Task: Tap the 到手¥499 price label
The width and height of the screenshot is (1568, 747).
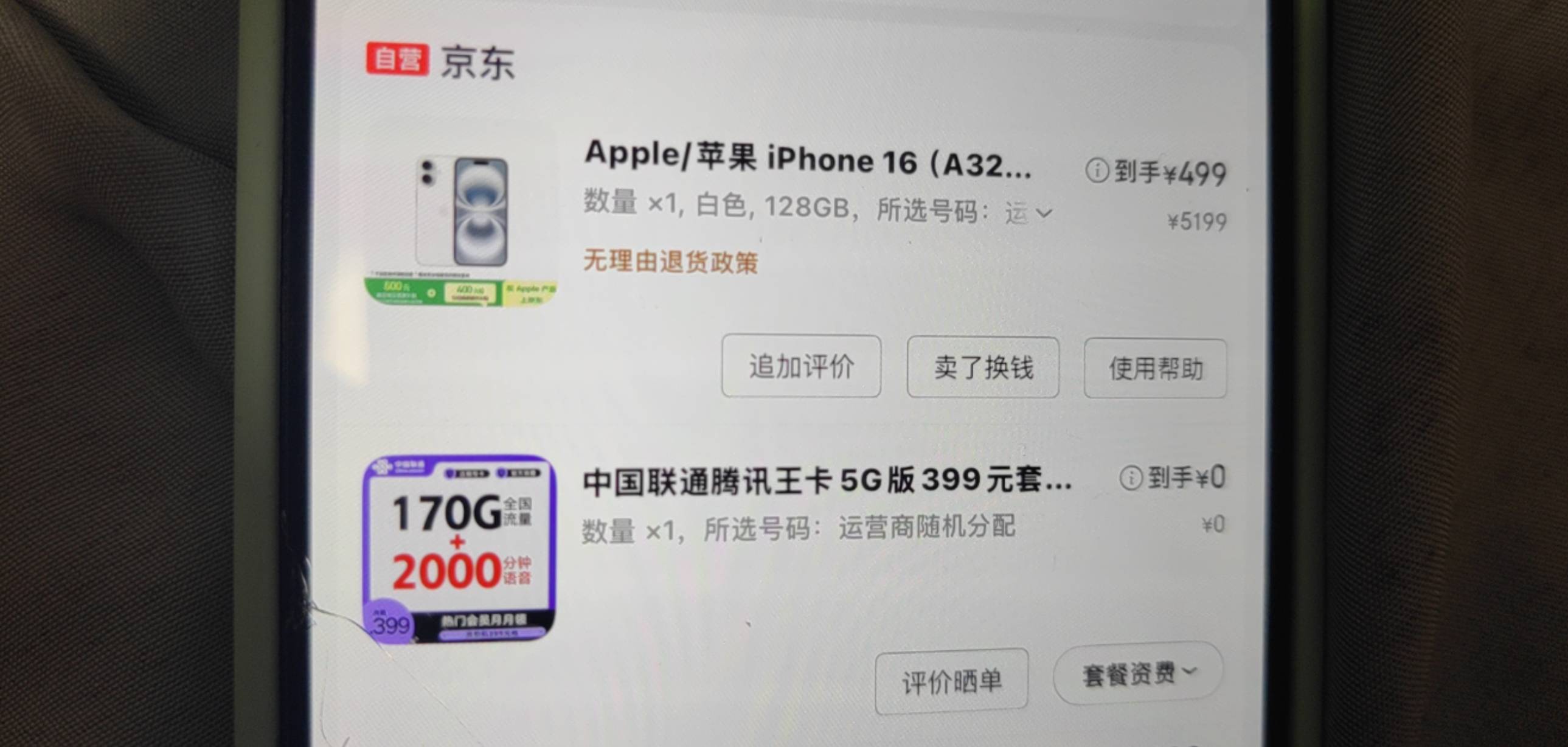Action: (1170, 173)
